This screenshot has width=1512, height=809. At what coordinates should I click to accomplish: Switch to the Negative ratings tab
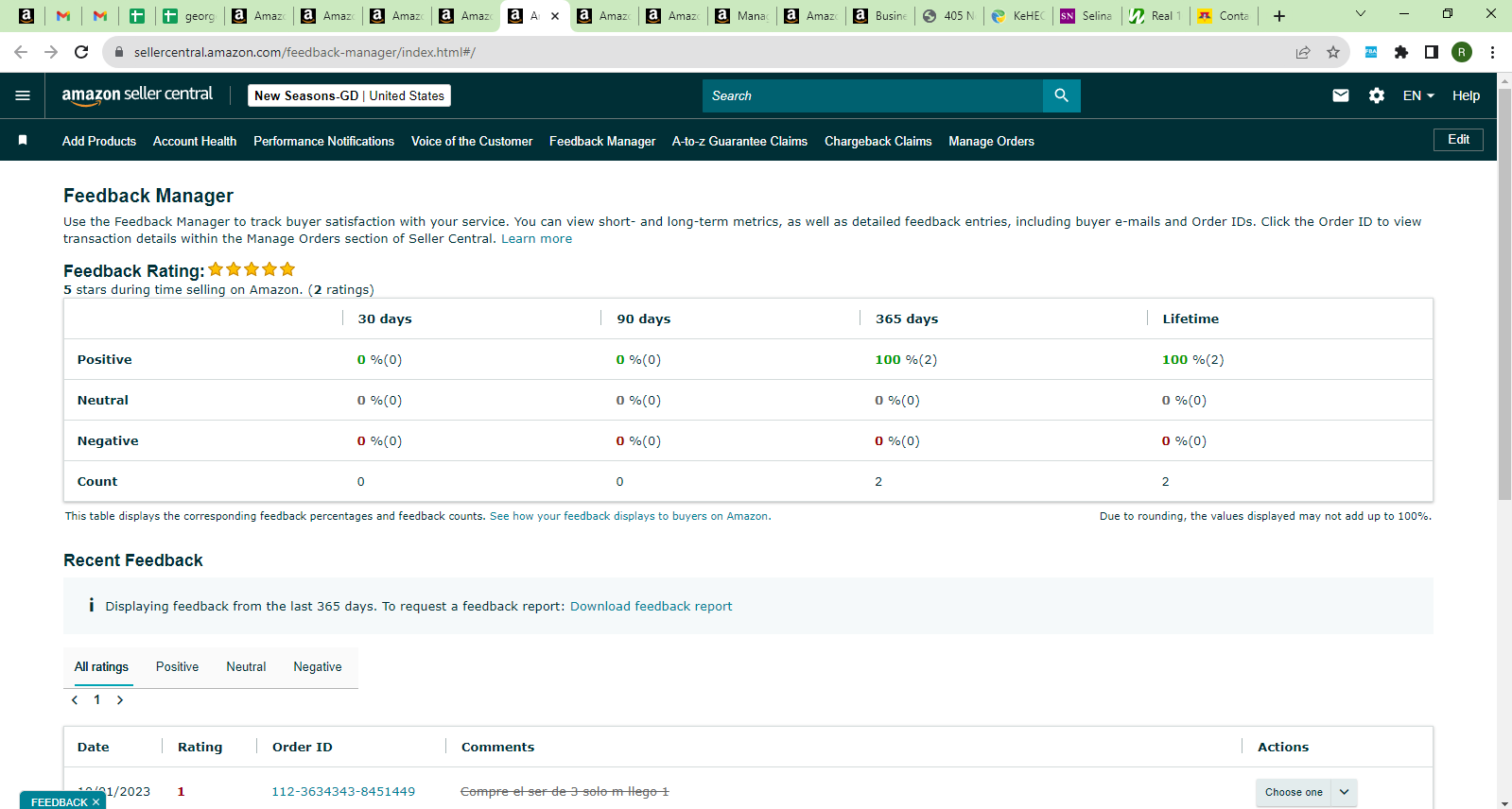[318, 667]
